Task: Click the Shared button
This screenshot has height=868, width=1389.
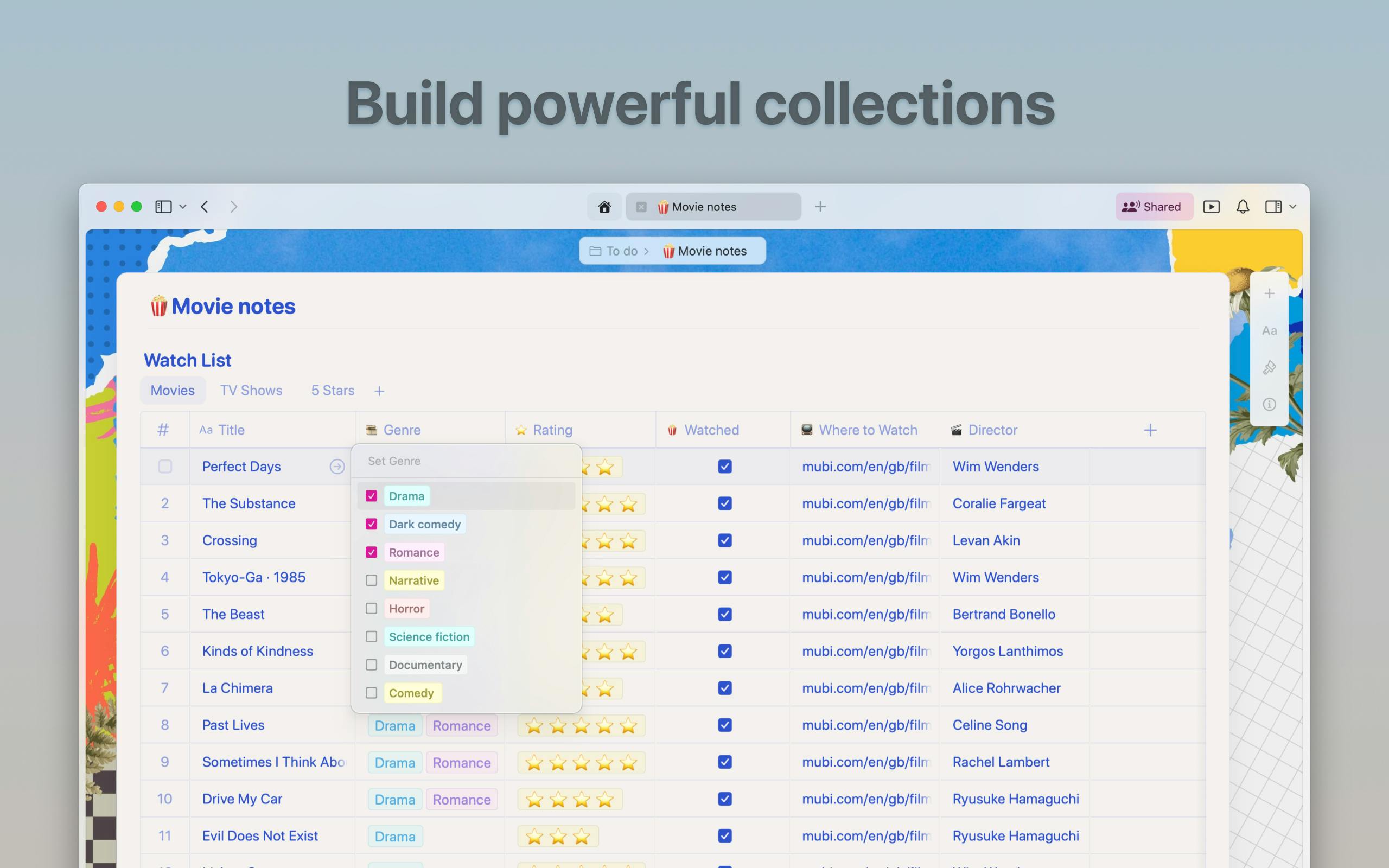Action: (1154, 207)
